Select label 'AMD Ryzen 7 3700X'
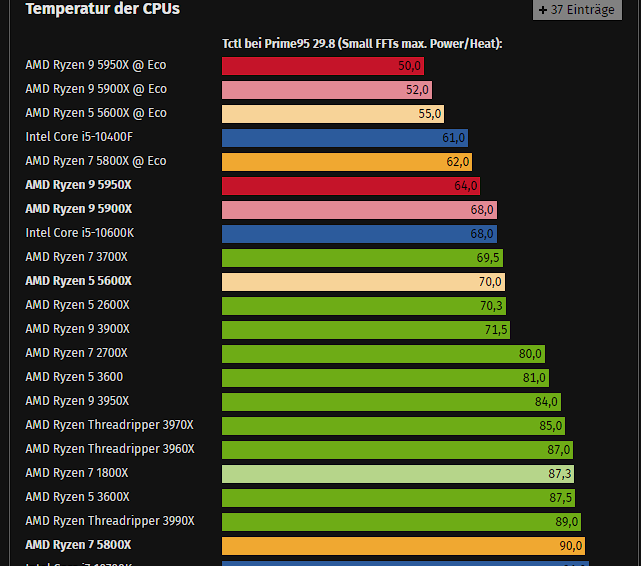This screenshot has width=641, height=566. click(x=76, y=257)
